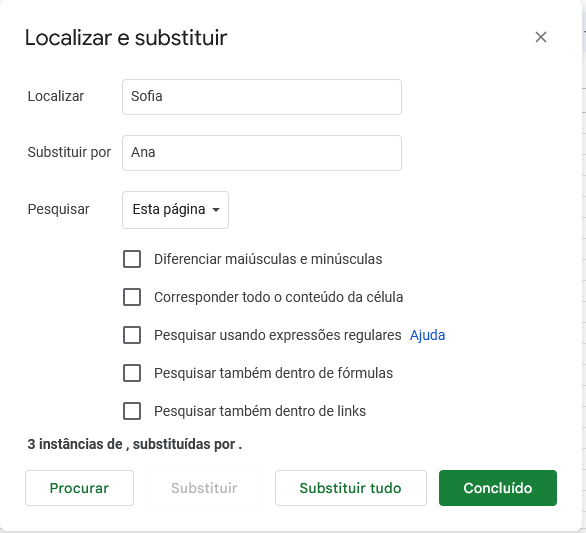
Task: Check Pesquisar também dentro de links
Action: pos(132,411)
